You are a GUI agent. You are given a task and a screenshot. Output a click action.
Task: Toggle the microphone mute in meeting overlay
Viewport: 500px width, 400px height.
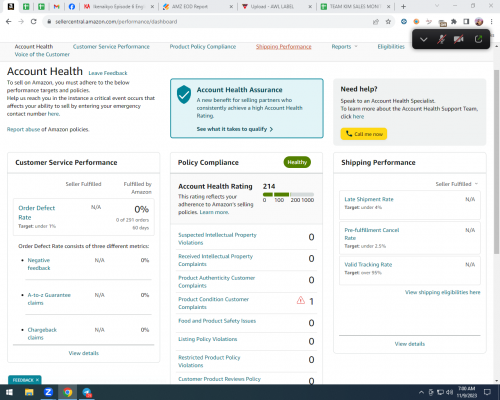point(441,39)
